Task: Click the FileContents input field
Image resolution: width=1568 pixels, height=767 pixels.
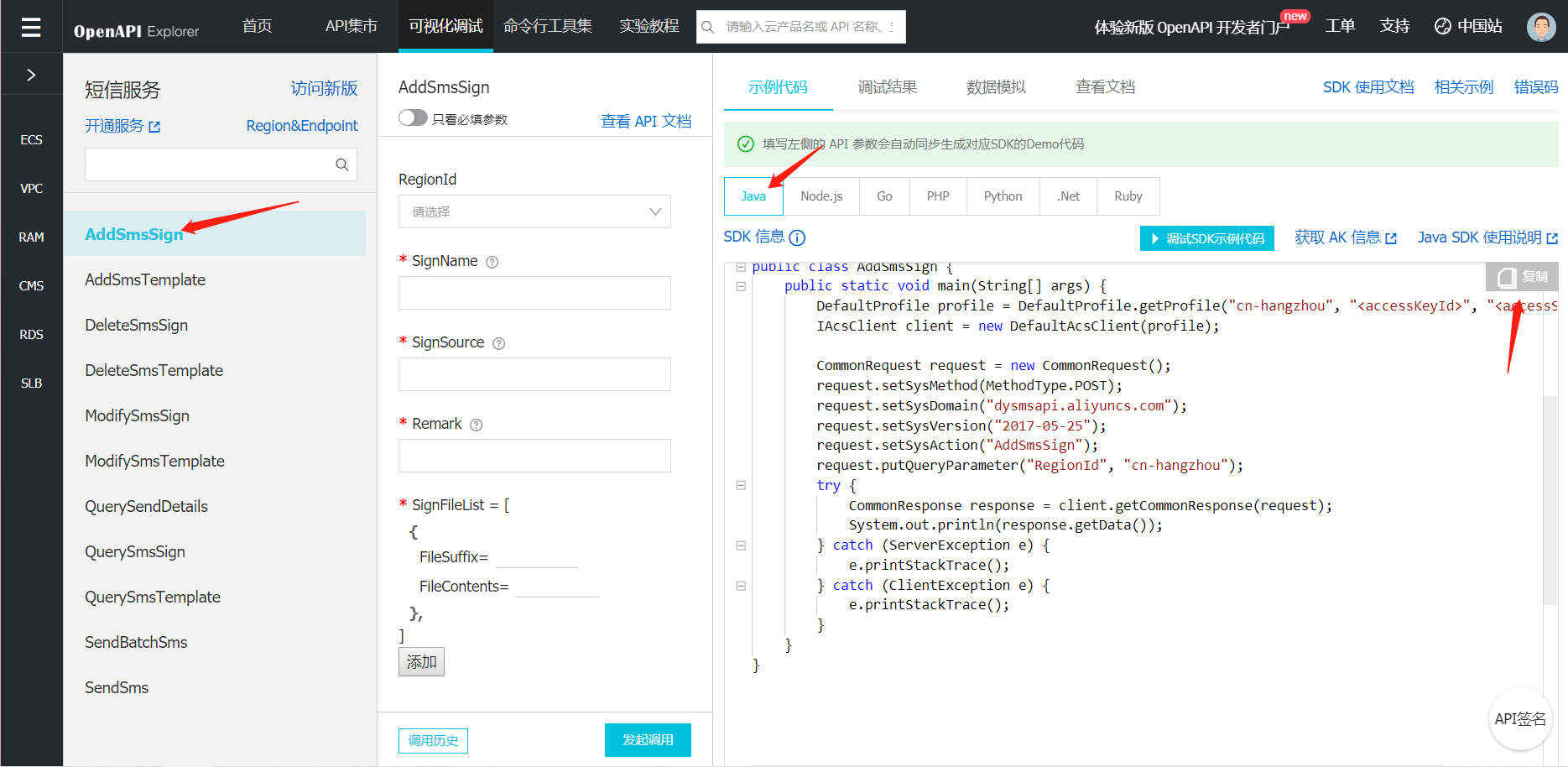Action: (558, 587)
